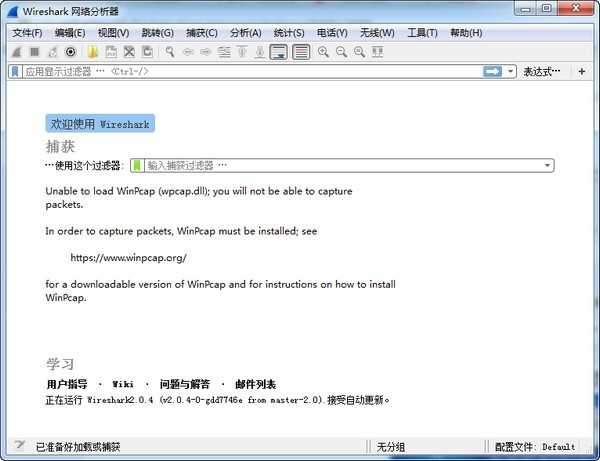The image size is (600, 461).
Task: Click the stop capture square icon
Action: pyautogui.click(x=35, y=52)
